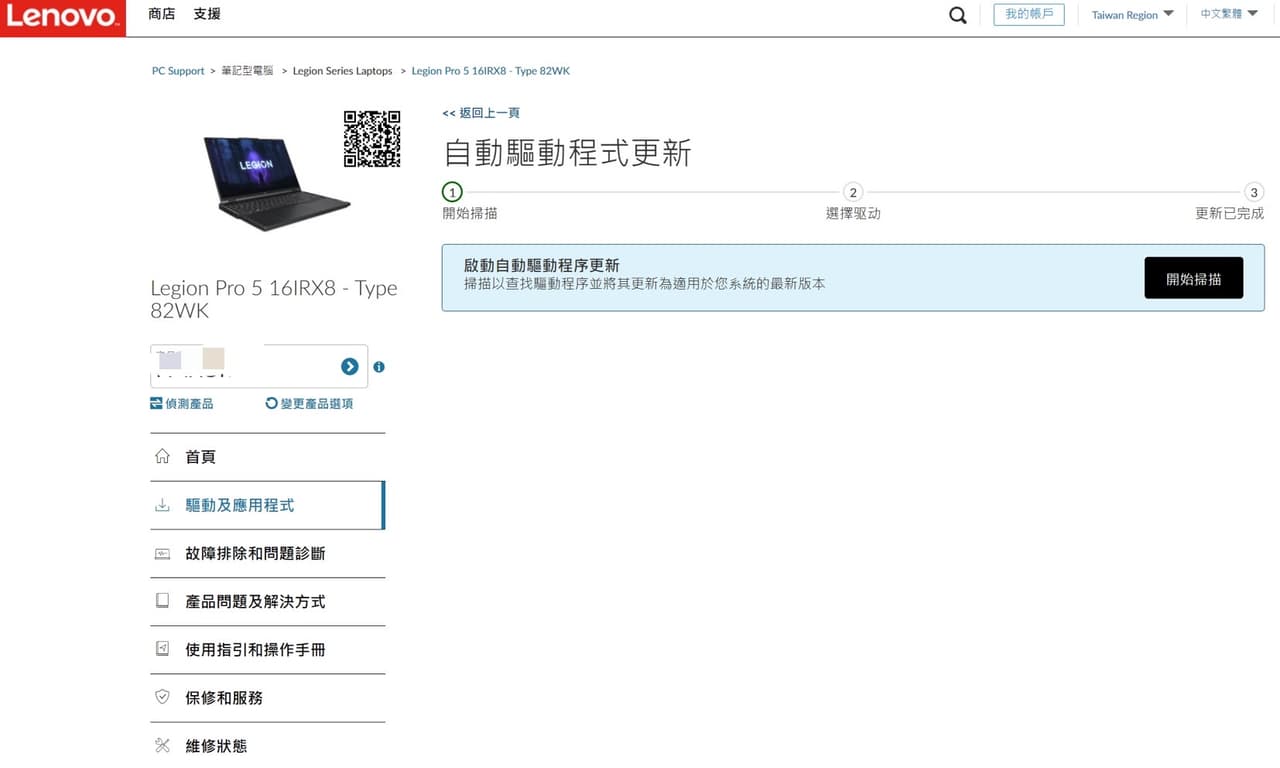
Task: Click 筆記型電腦 breadcrumb
Action: [x=247, y=71]
